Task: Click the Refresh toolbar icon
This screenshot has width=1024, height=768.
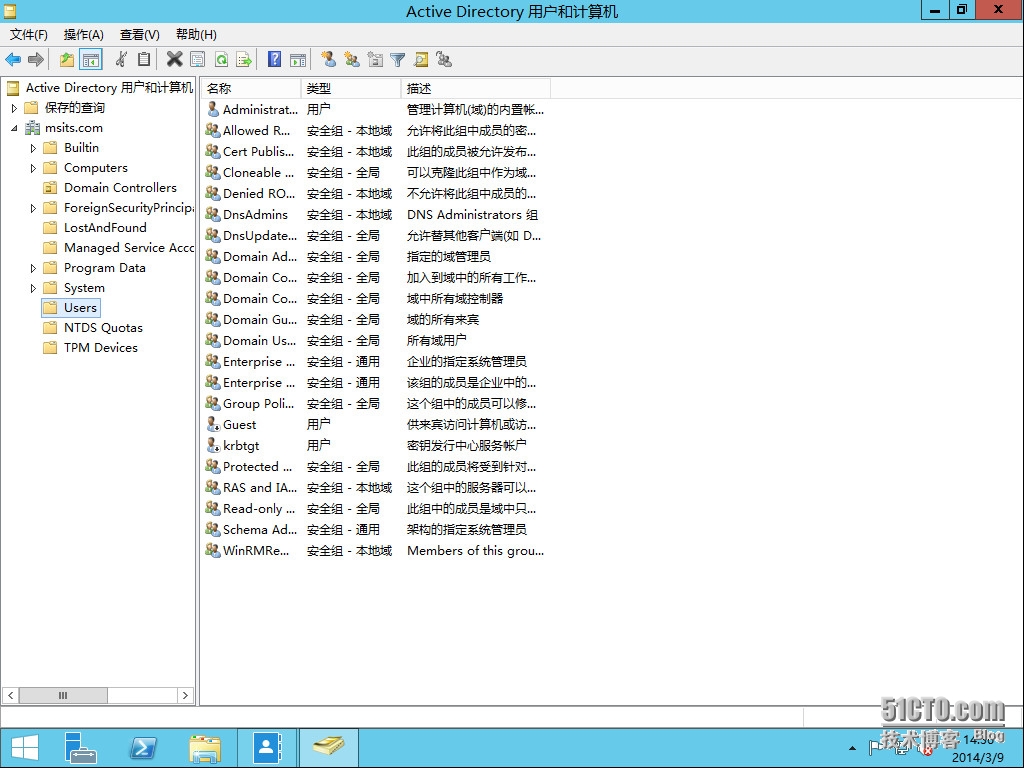Action: click(221, 60)
